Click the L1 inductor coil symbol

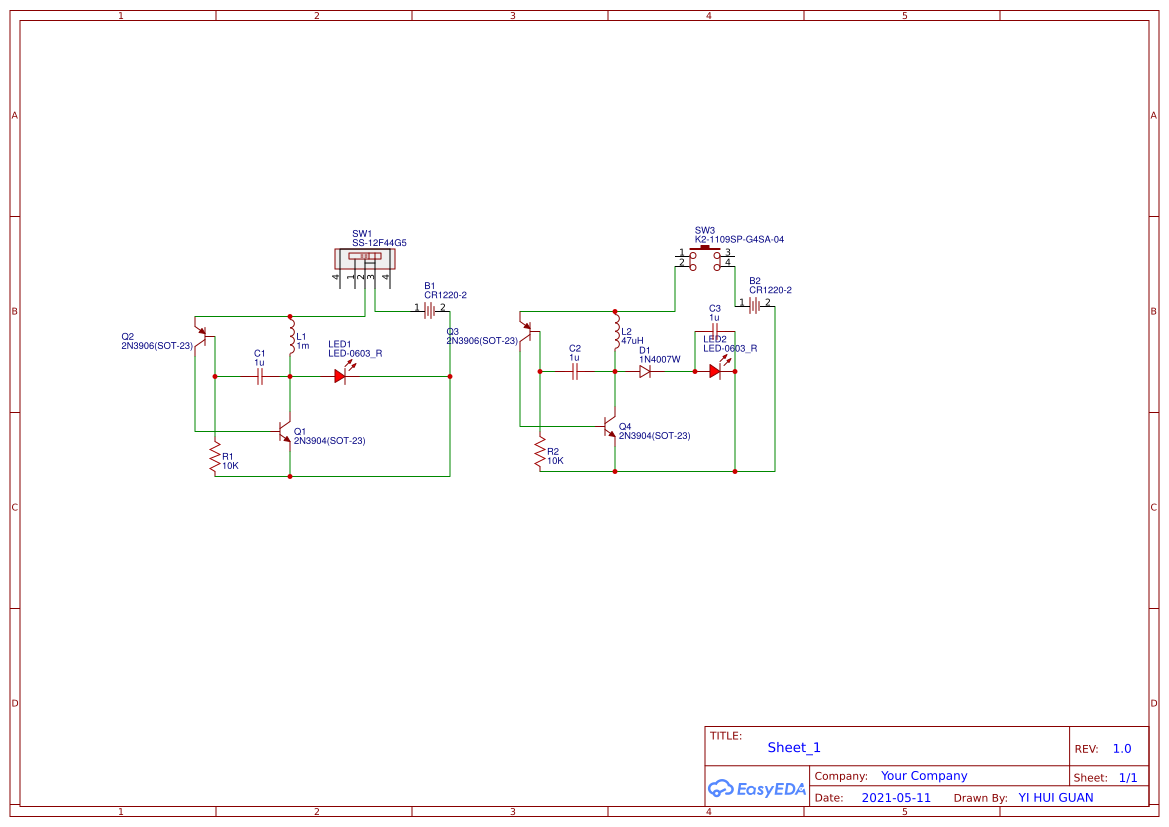pos(291,338)
